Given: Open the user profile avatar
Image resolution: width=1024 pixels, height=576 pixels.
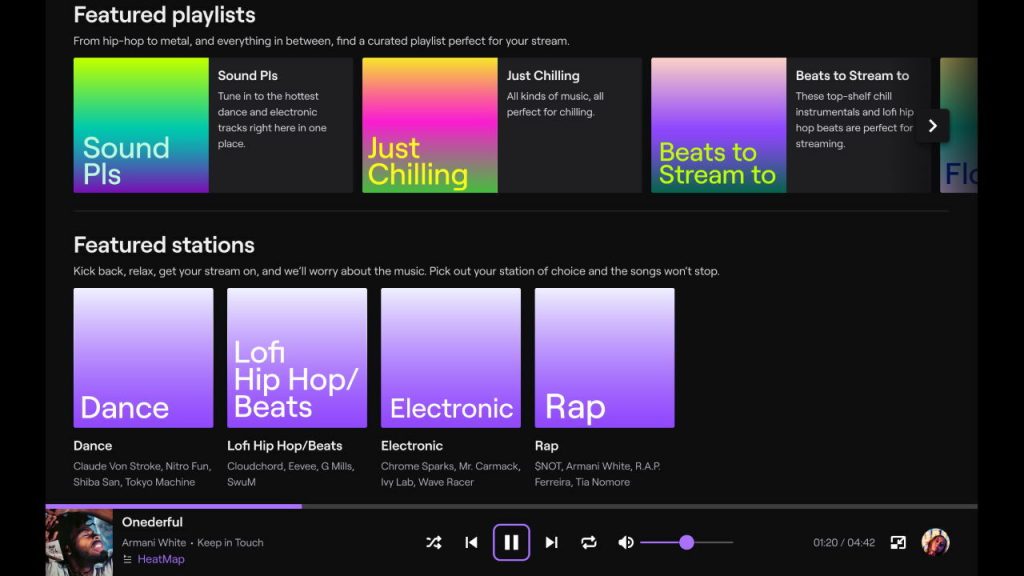Looking at the screenshot, I should [x=935, y=542].
